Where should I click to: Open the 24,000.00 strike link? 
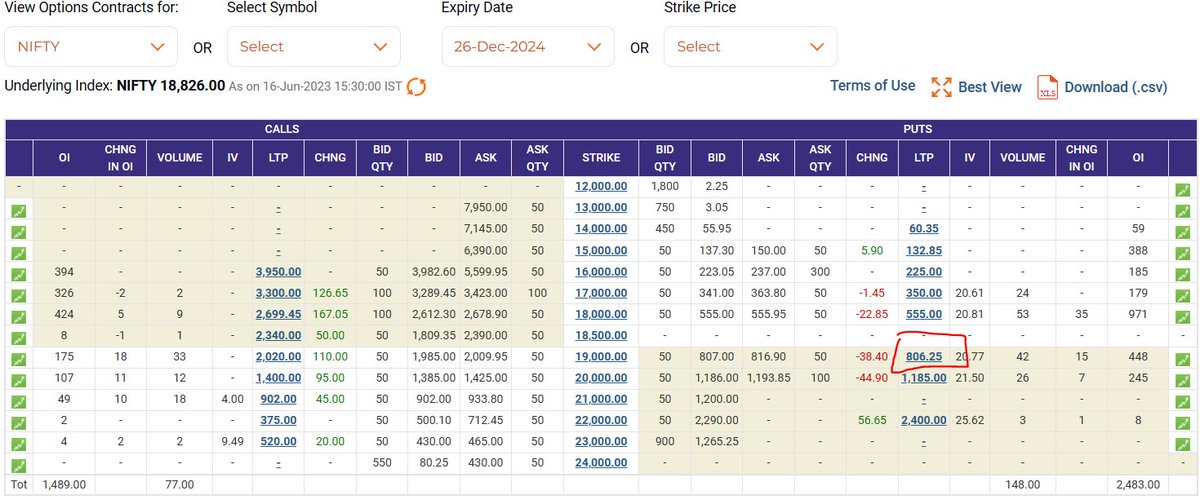[601, 465]
